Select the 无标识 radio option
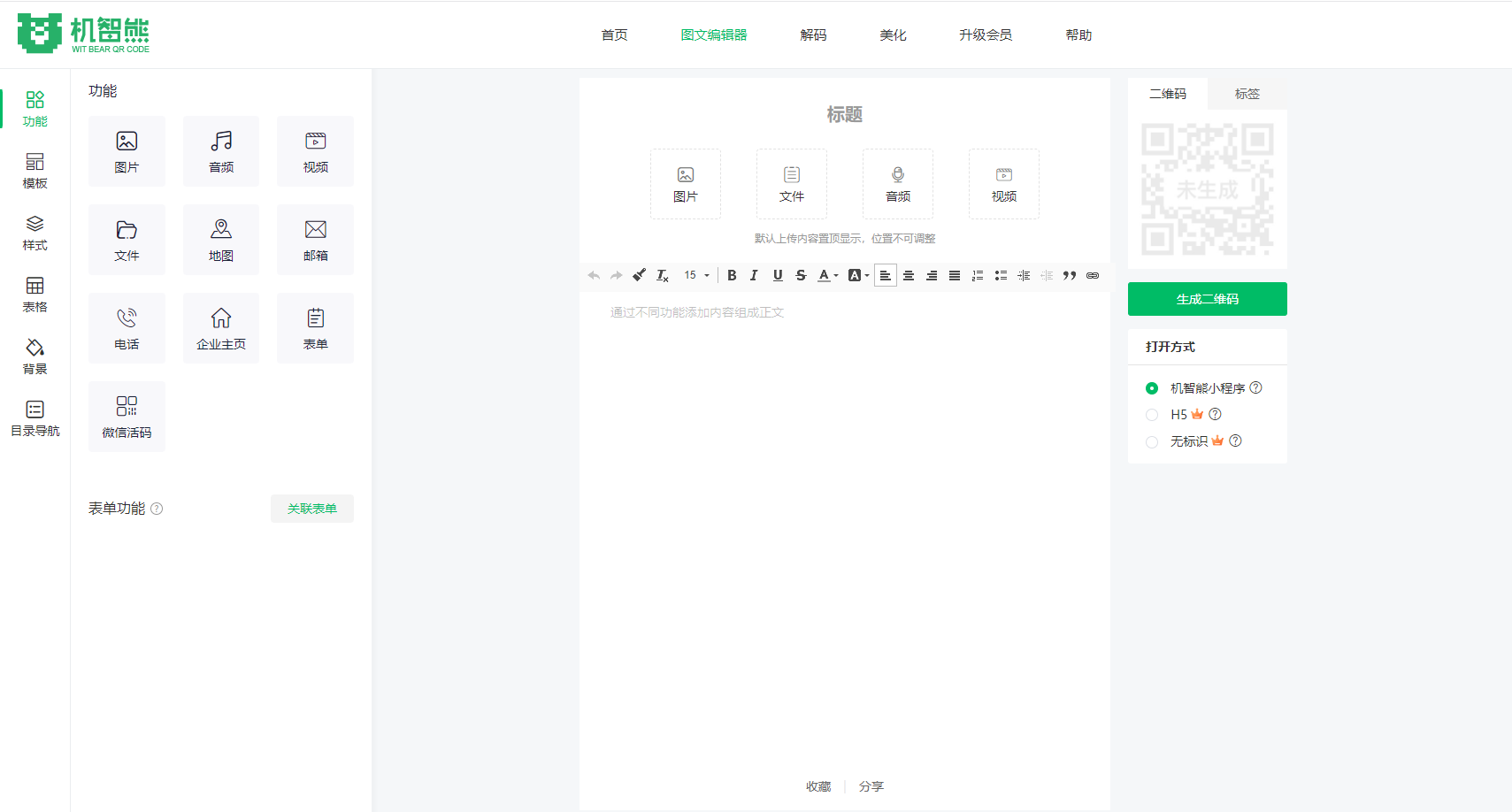1512x812 pixels. pos(1152,441)
